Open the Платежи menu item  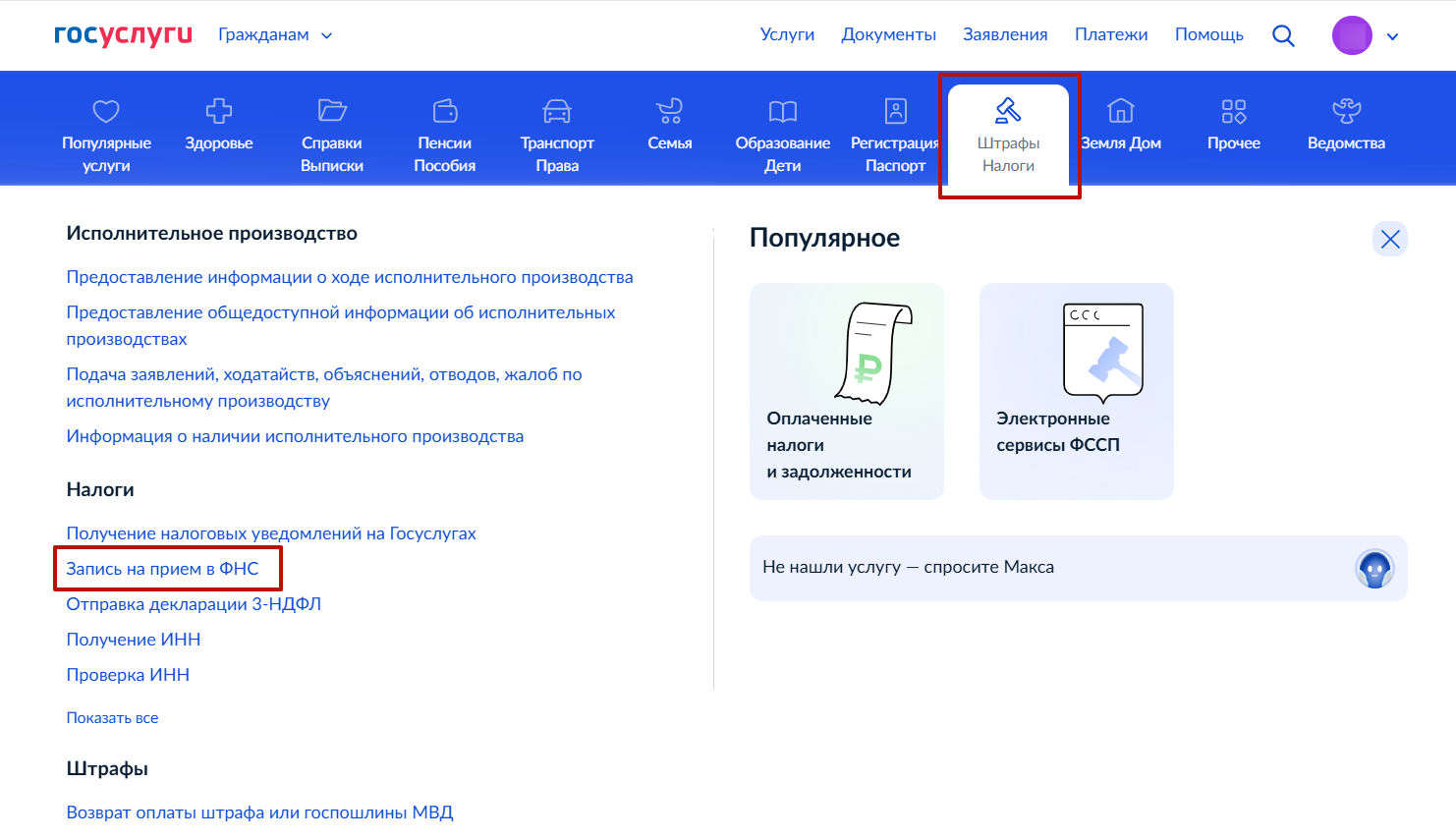point(1111,34)
